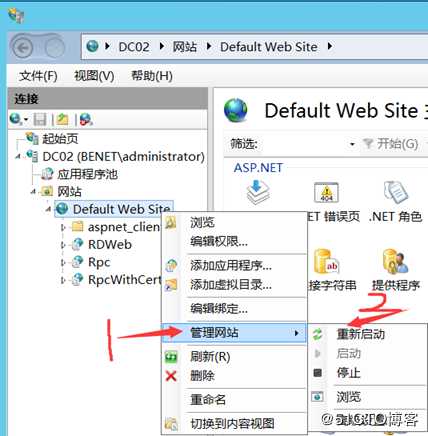Choose 编辑绑定... in the context menu
Image resolution: width=428 pixels, height=436 pixels.
coord(234,309)
